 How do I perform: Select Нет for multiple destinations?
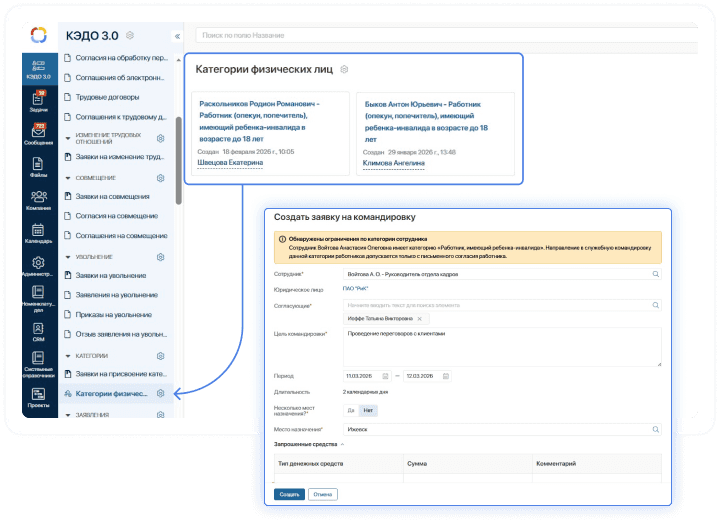point(369,410)
